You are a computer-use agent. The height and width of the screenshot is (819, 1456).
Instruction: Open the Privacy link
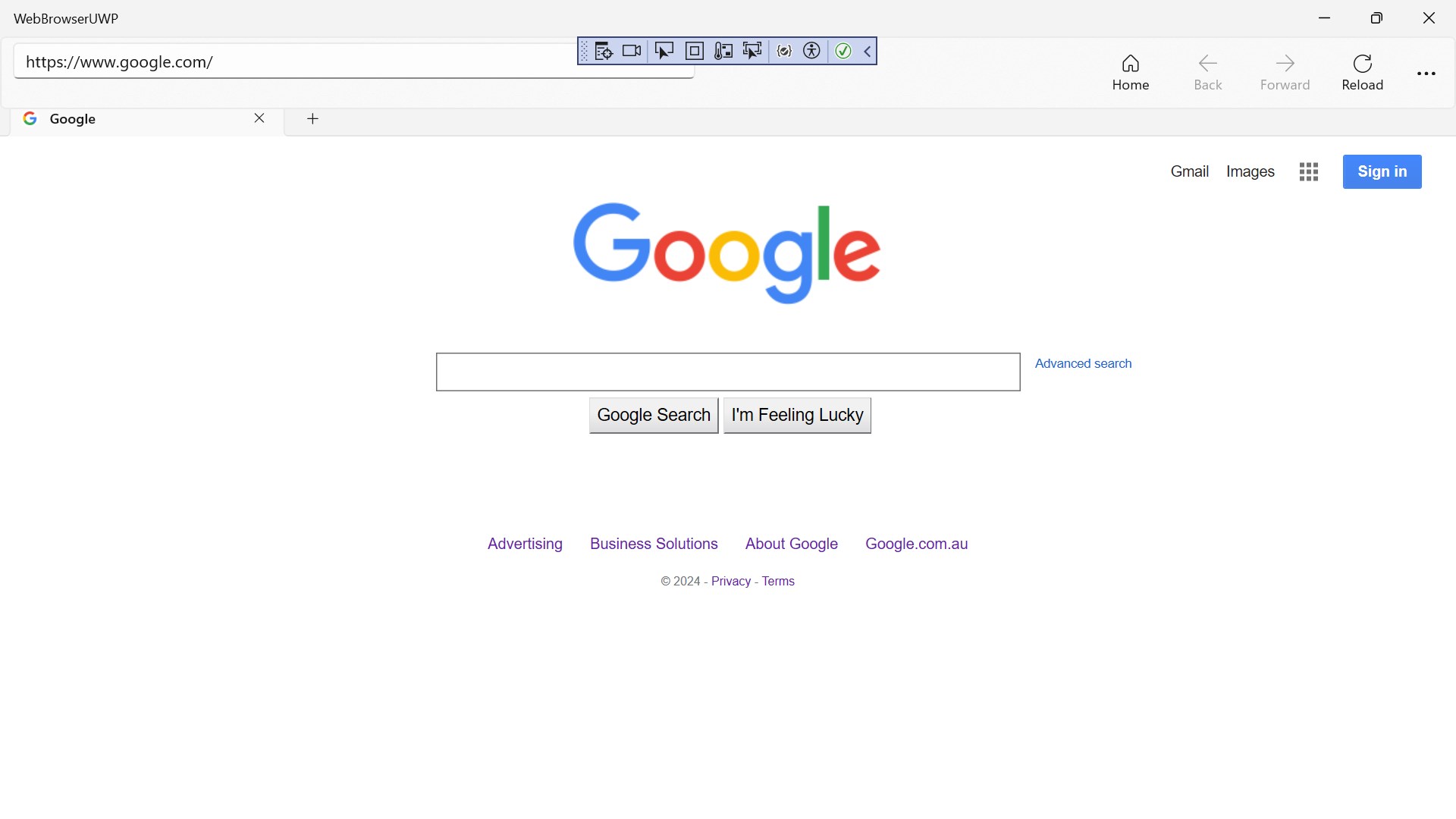731,581
